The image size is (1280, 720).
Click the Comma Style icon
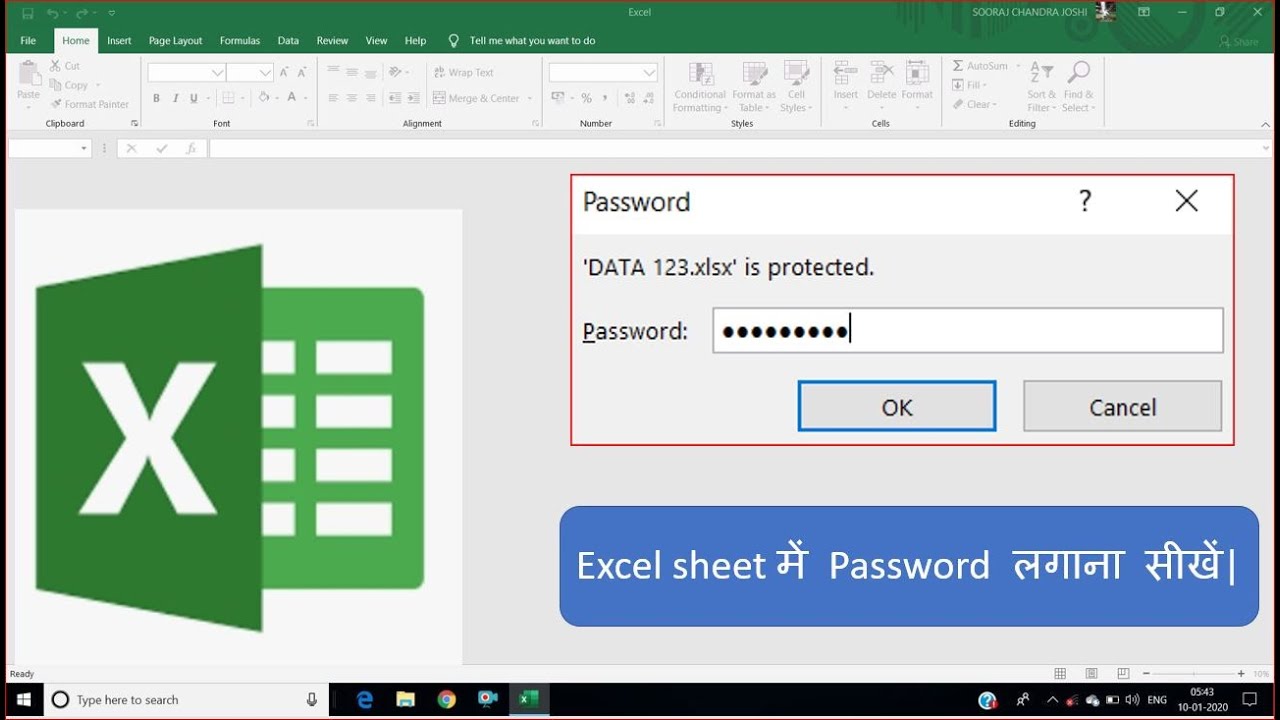click(605, 98)
